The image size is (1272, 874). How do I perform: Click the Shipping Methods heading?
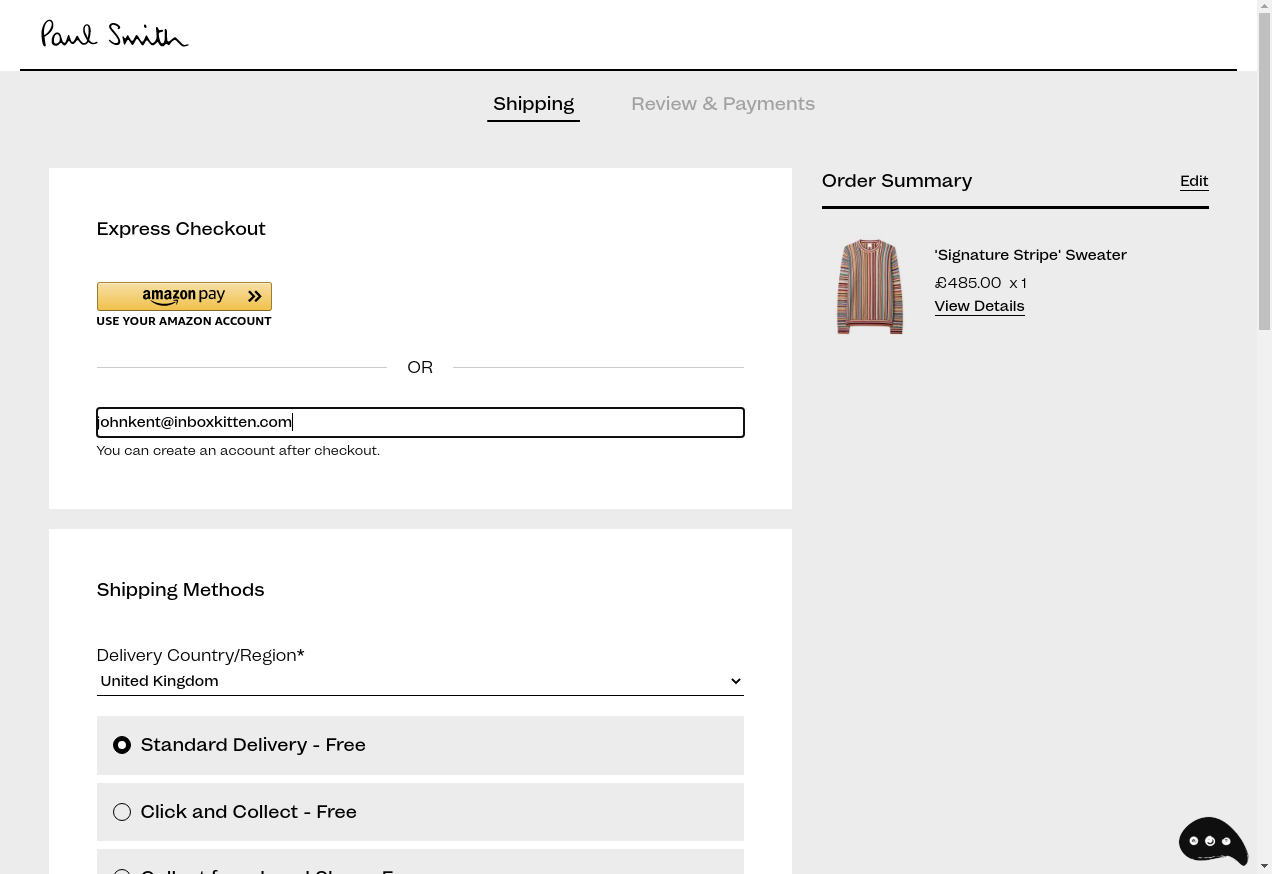pyautogui.click(x=181, y=590)
